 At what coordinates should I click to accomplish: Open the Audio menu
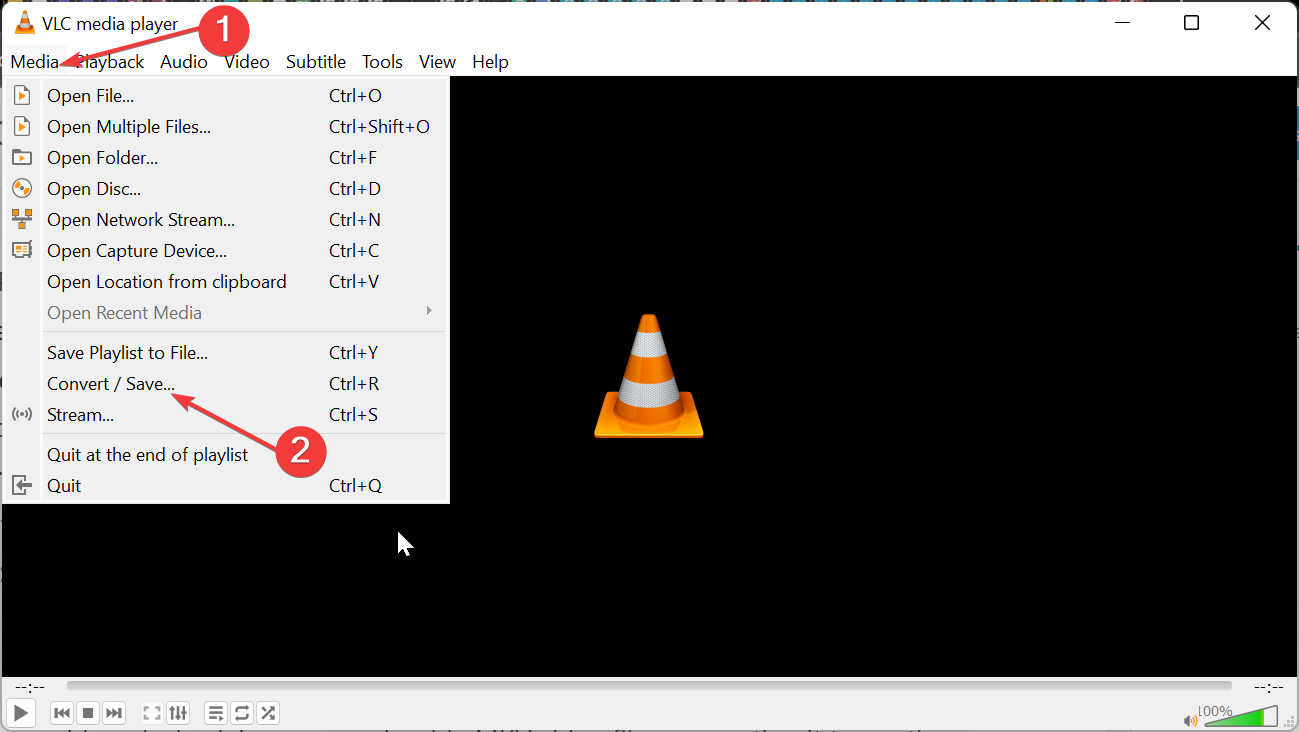184,62
